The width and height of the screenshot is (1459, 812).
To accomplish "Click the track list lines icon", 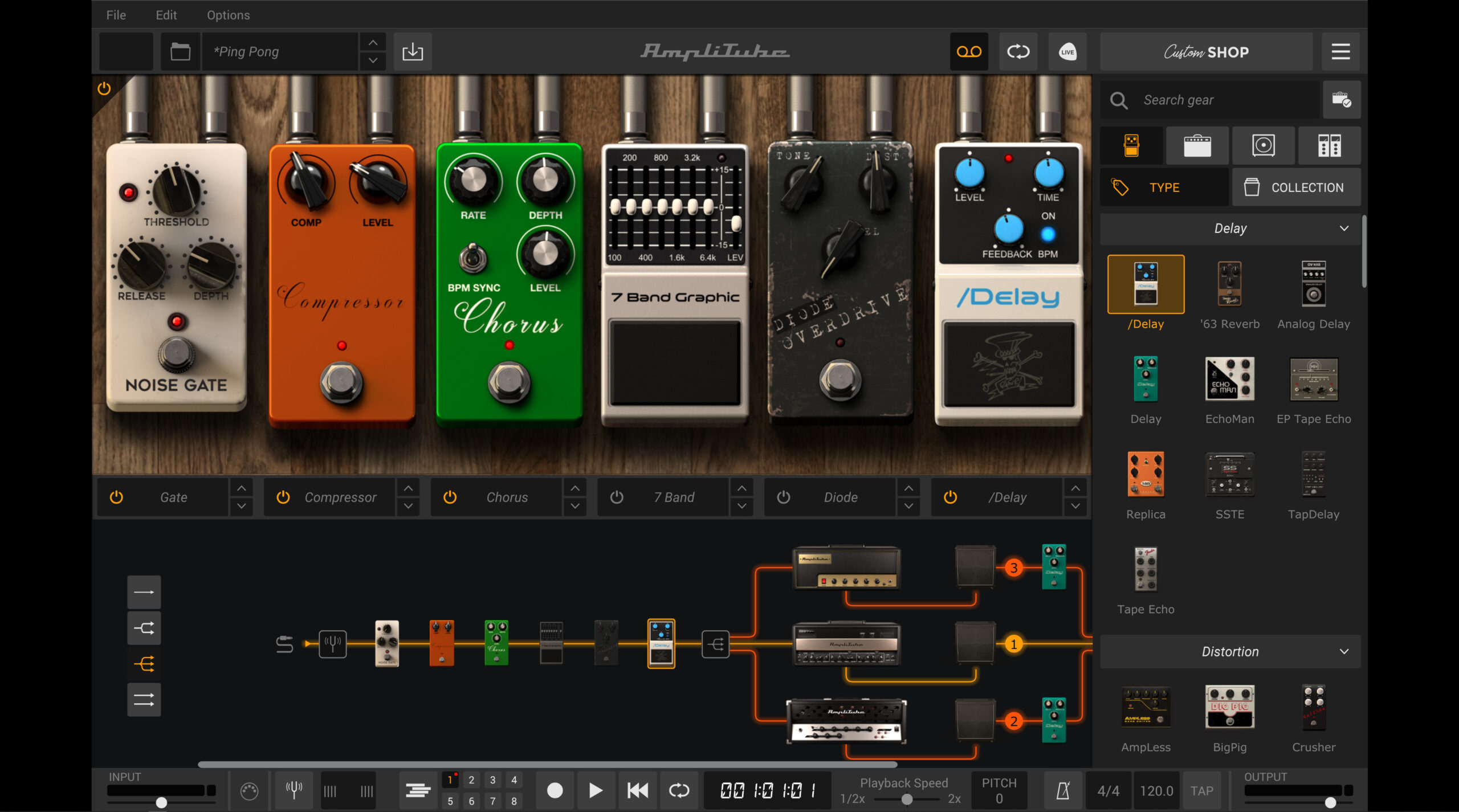I will tap(418, 790).
